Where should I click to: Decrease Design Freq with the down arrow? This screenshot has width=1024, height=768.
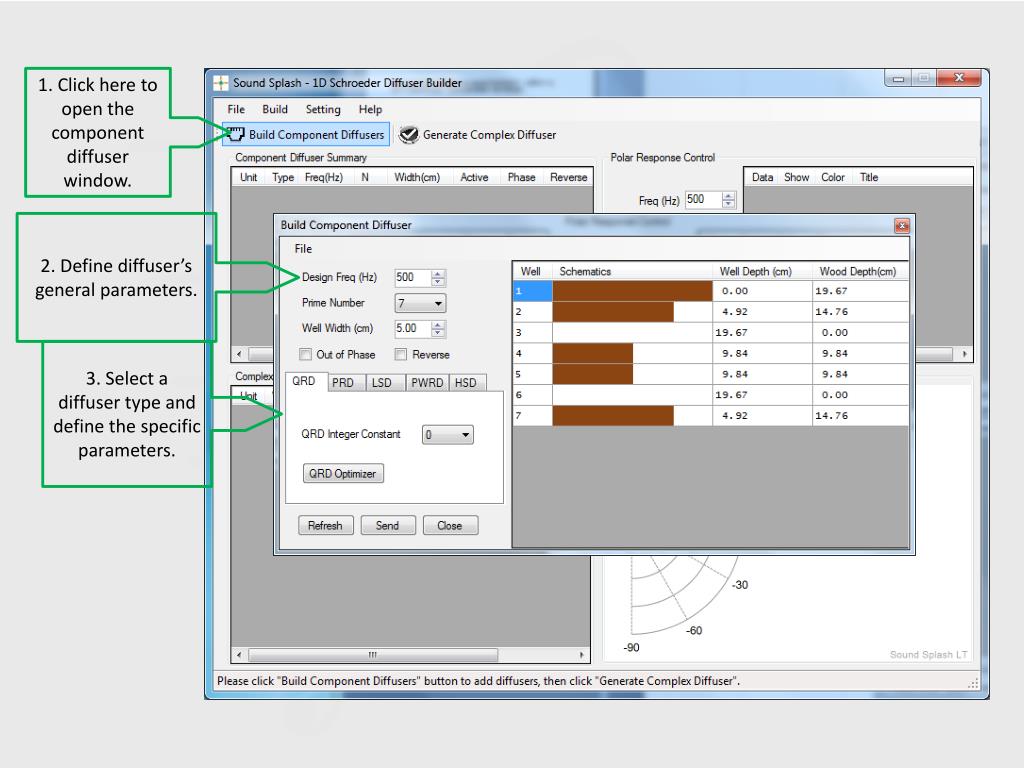438,282
